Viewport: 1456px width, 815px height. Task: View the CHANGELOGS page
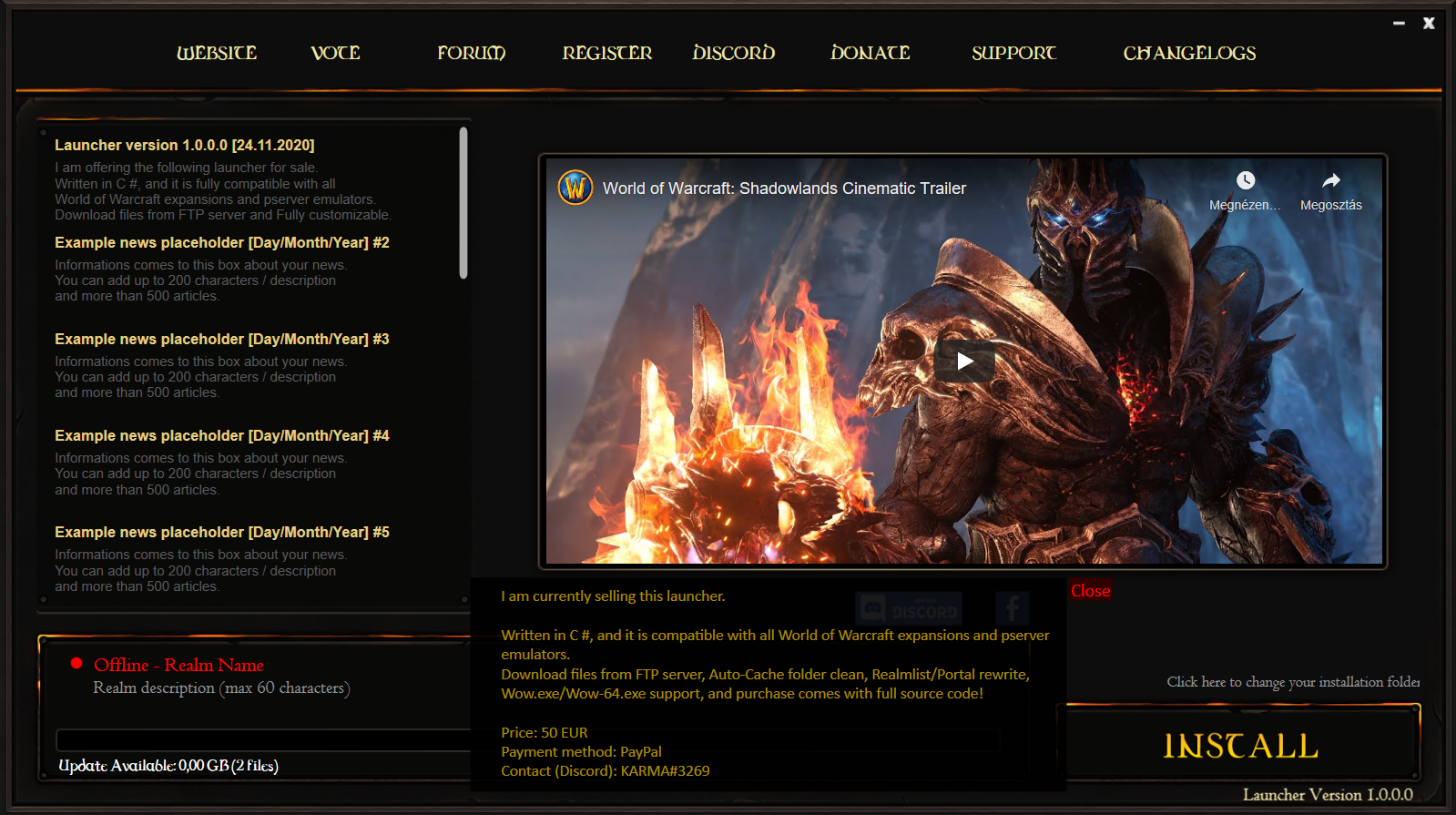[x=1189, y=53]
